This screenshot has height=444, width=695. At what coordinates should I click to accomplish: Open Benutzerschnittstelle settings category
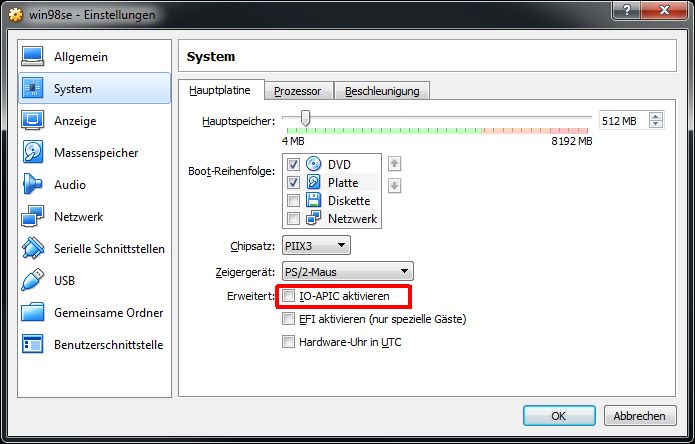point(94,344)
